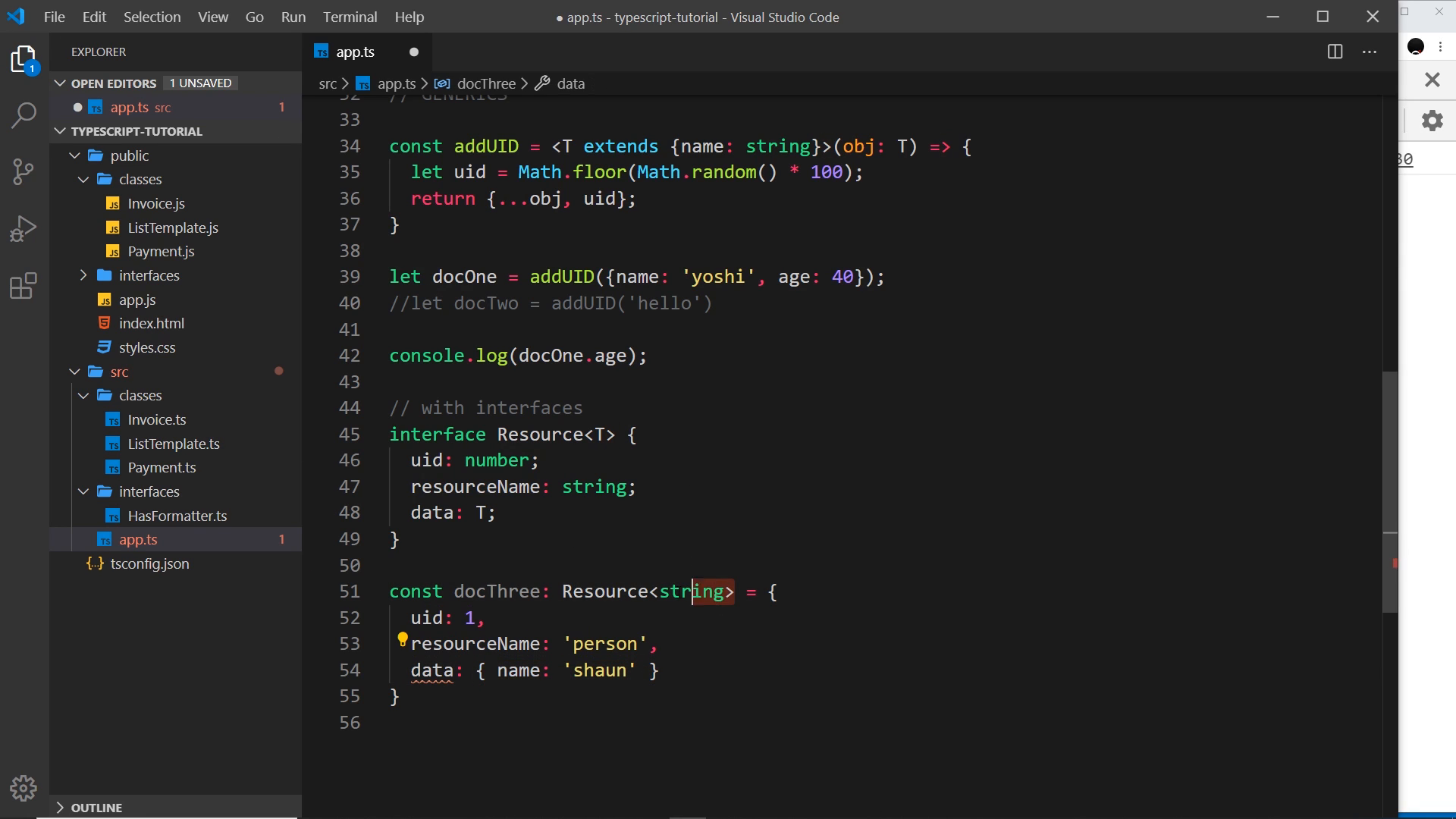
Task: Open HasFormatter.ts in src interfaces
Action: pyautogui.click(x=177, y=516)
